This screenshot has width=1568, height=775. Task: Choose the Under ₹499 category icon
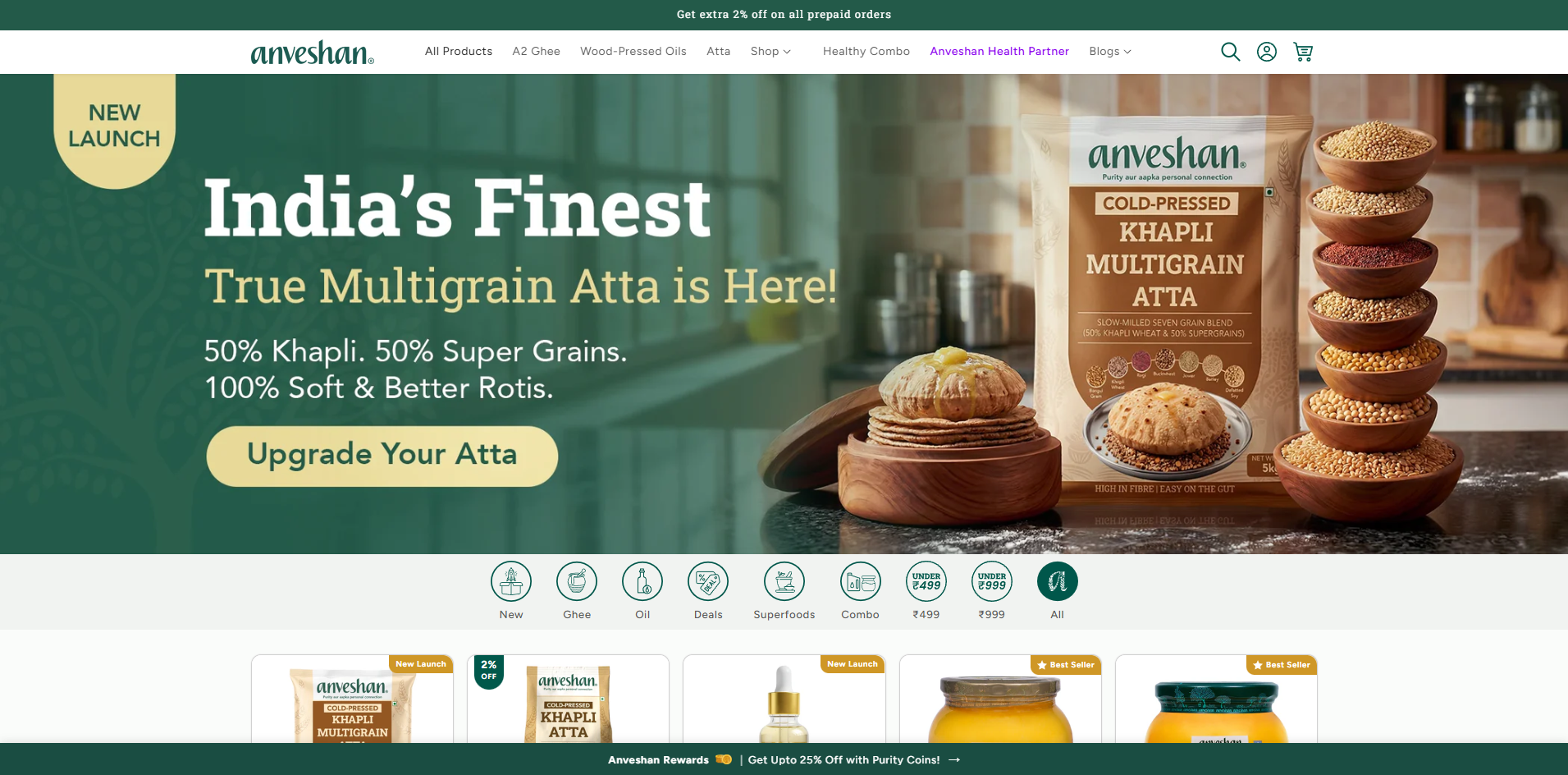click(x=926, y=582)
